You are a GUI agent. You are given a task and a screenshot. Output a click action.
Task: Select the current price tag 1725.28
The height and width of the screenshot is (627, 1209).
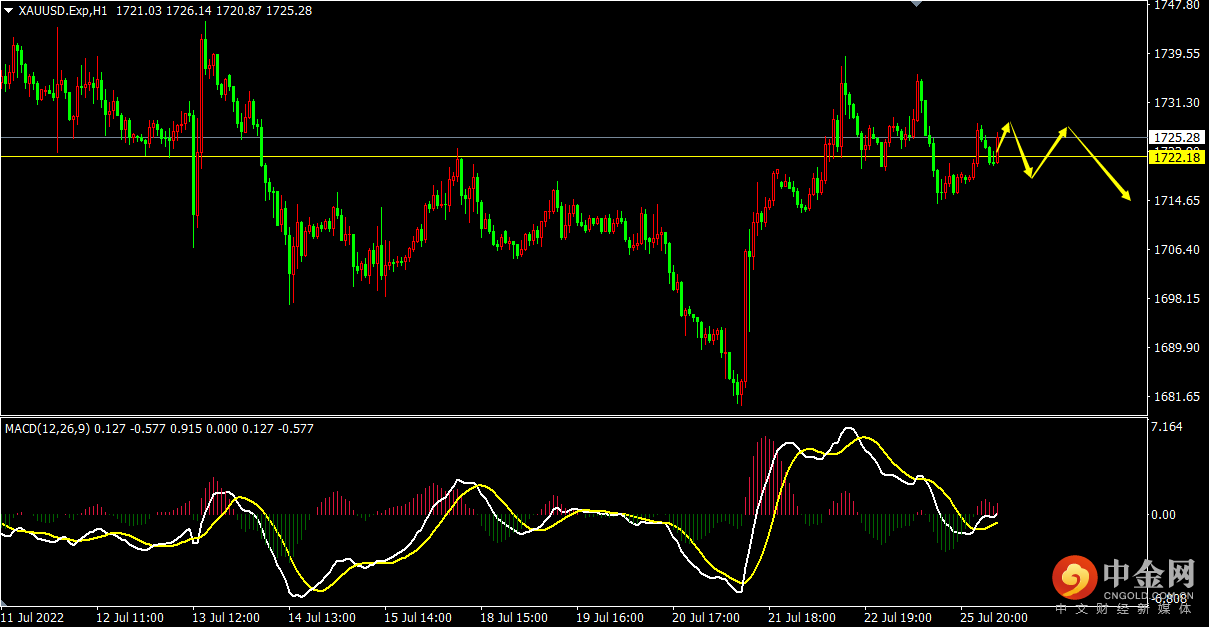coord(1176,137)
